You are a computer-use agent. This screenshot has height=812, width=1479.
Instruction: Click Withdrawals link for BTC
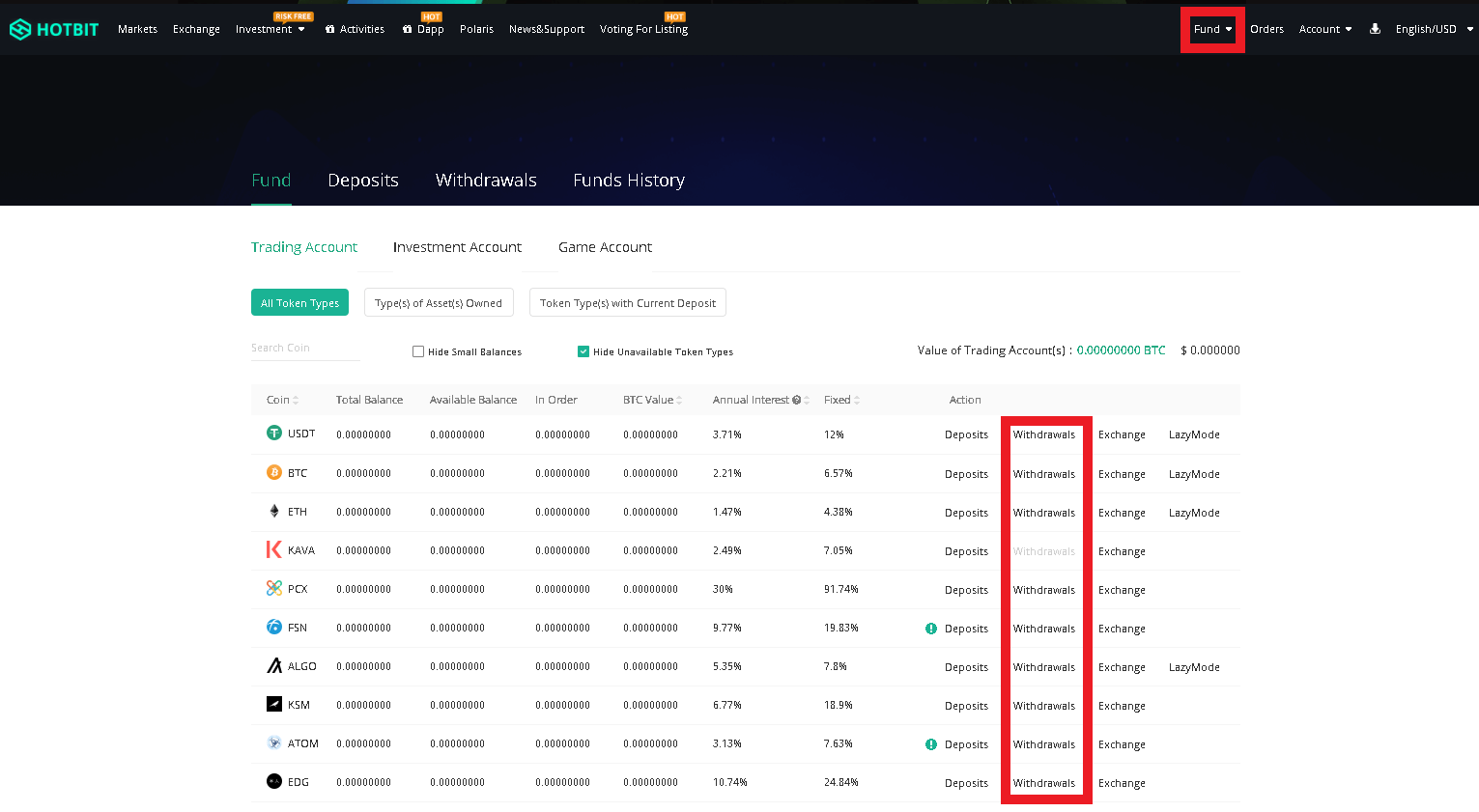point(1044,474)
